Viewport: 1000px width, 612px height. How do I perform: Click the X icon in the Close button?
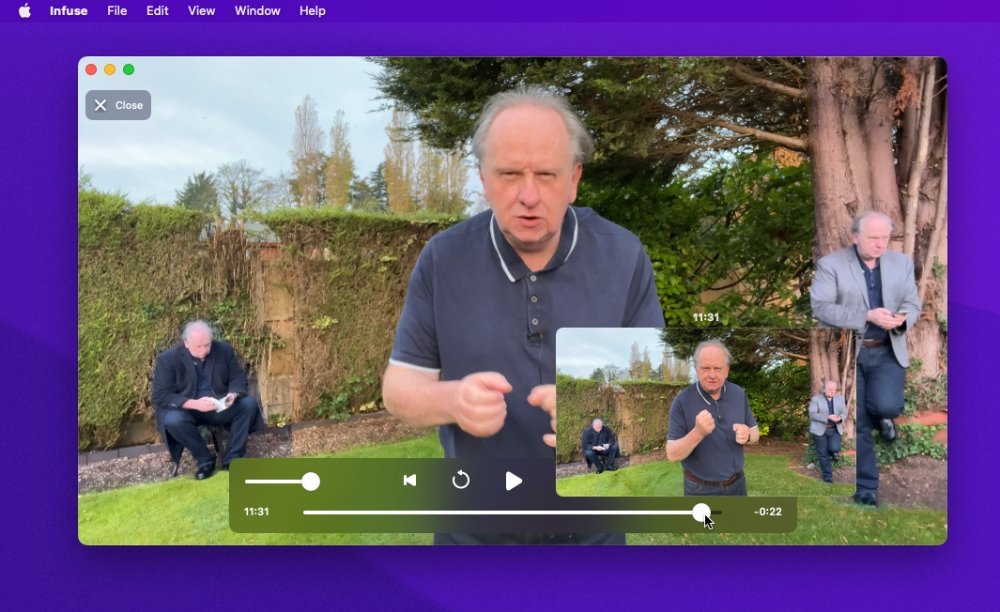tap(100, 105)
